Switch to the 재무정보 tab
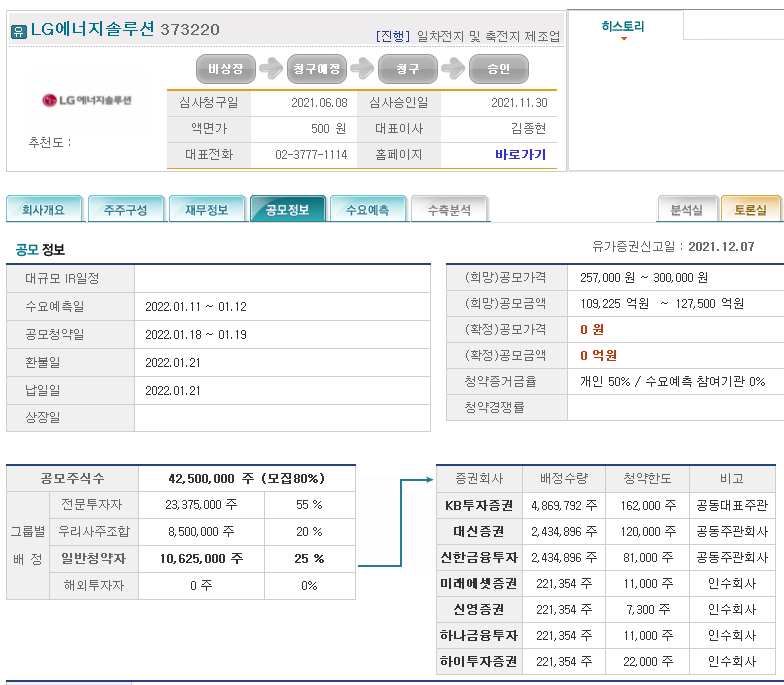Screen dimensions: 784x685 click(x=206, y=209)
